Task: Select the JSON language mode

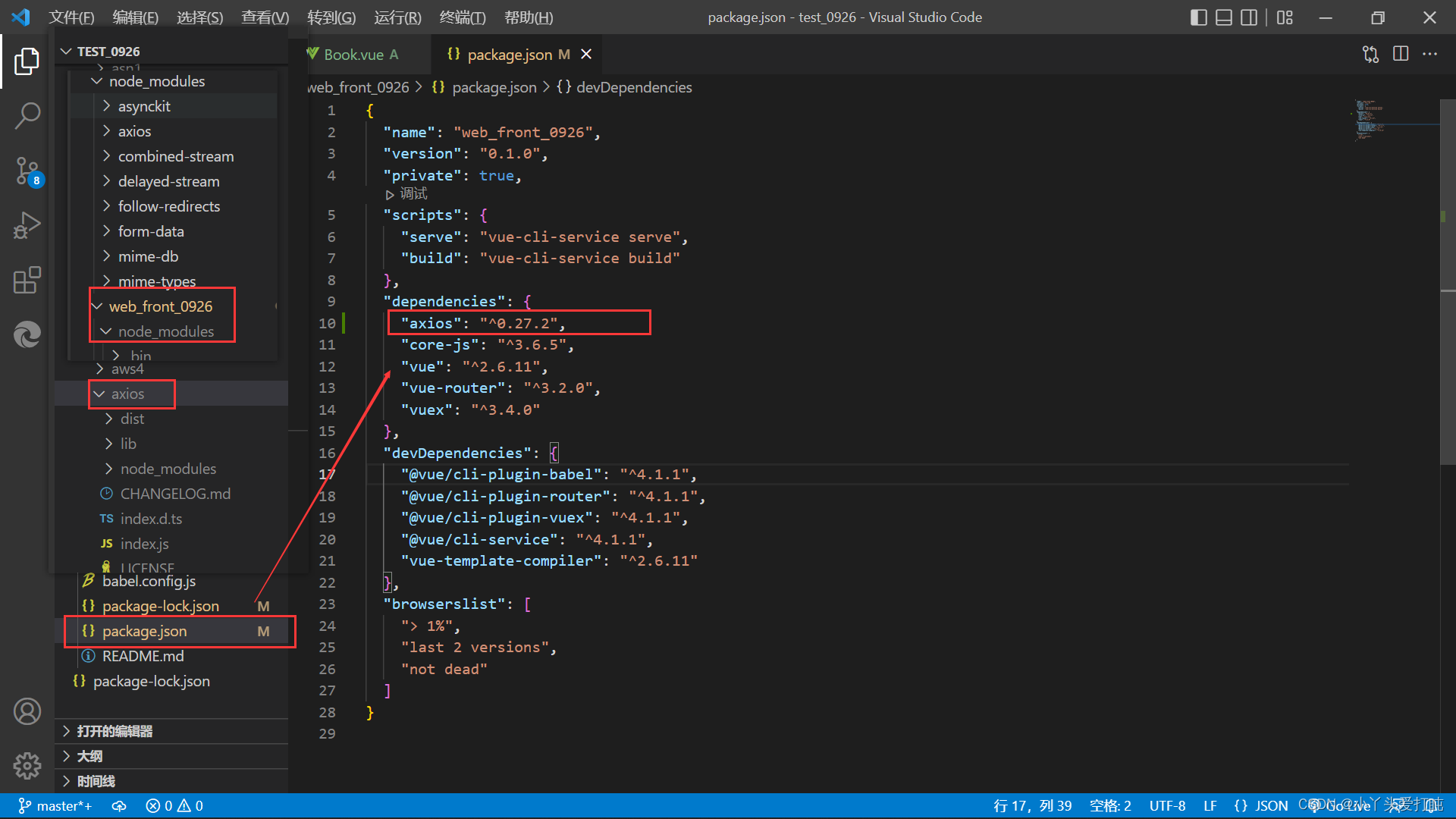Action: point(1261,806)
